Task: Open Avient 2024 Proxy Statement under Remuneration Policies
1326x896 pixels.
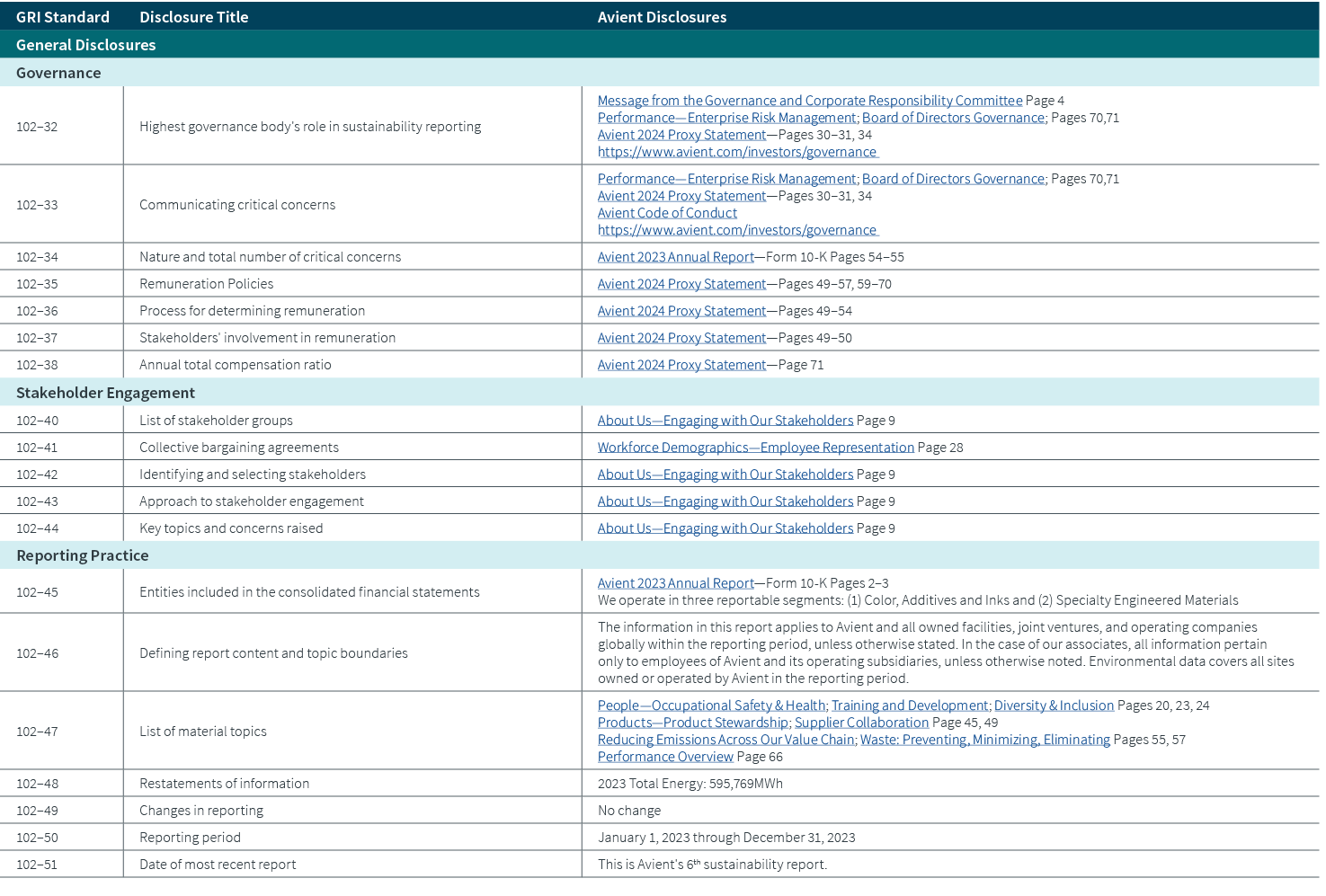Action: coord(681,283)
